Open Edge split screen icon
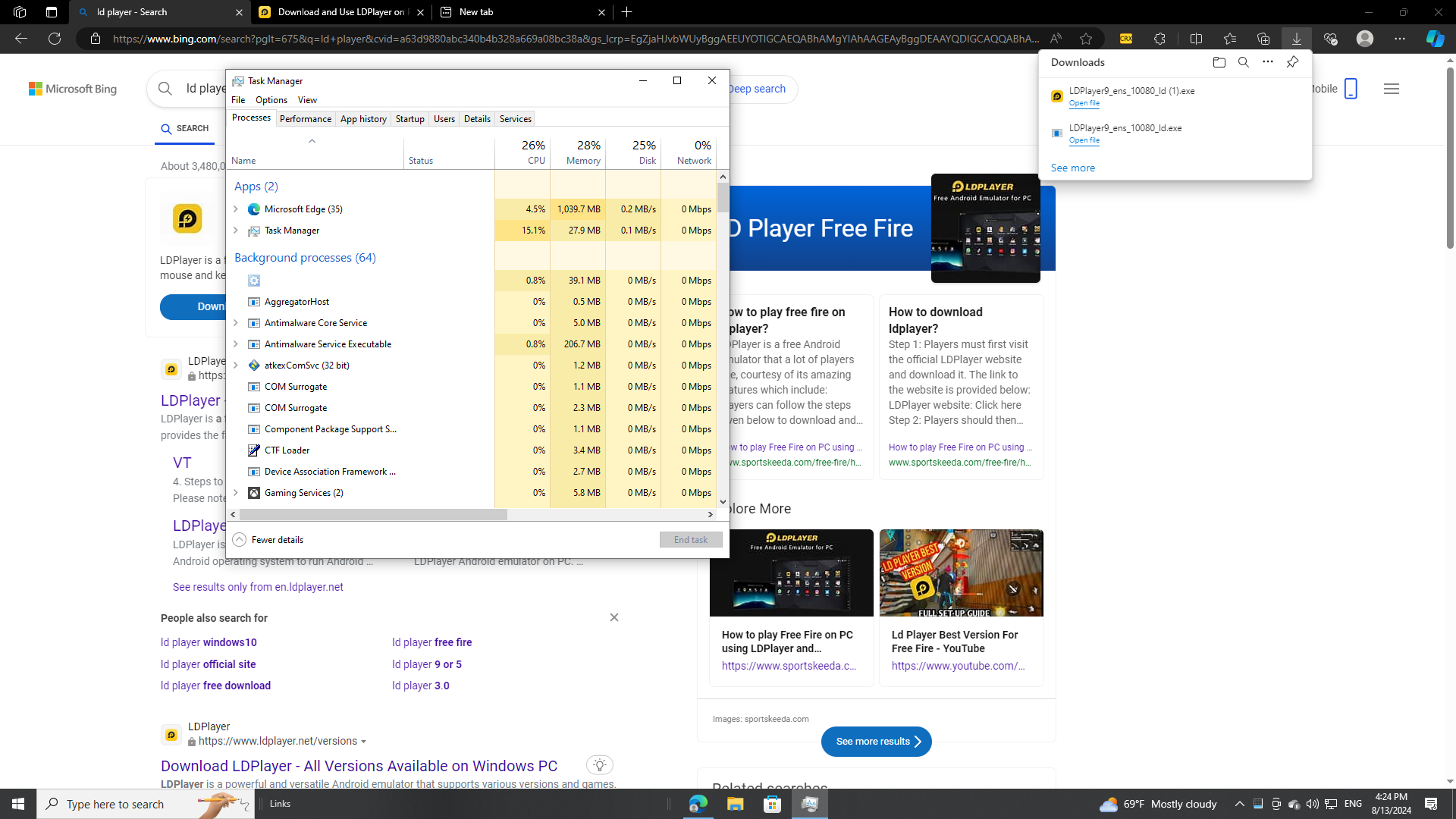The image size is (1456, 819). (x=1196, y=39)
